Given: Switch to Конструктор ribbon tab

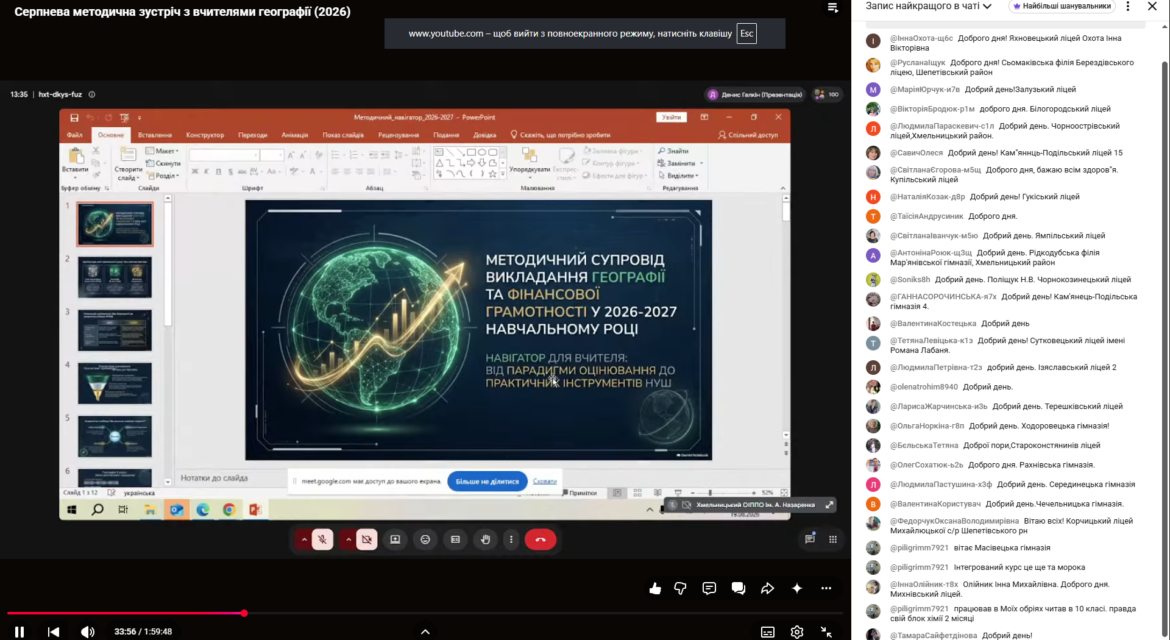Looking at the screenshot, I should [204, 135].
